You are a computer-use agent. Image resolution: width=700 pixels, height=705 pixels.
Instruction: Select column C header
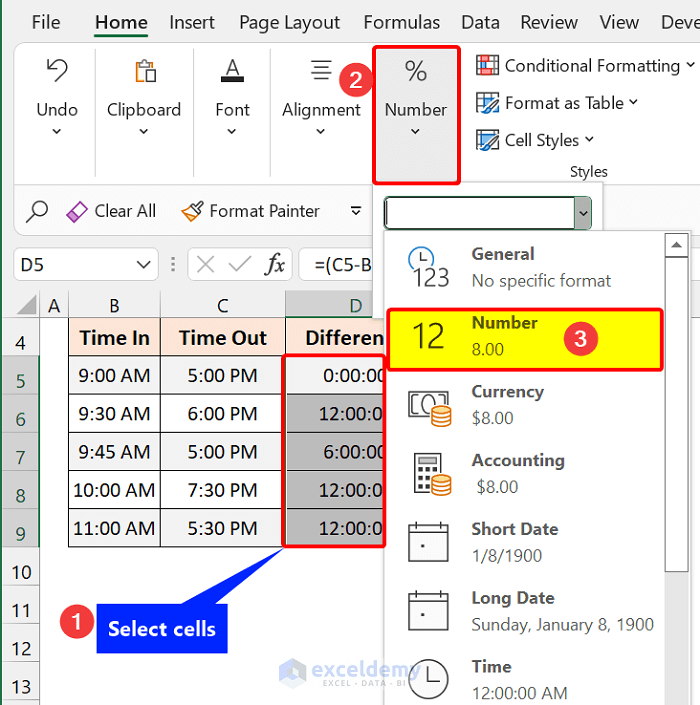point(223,305)
